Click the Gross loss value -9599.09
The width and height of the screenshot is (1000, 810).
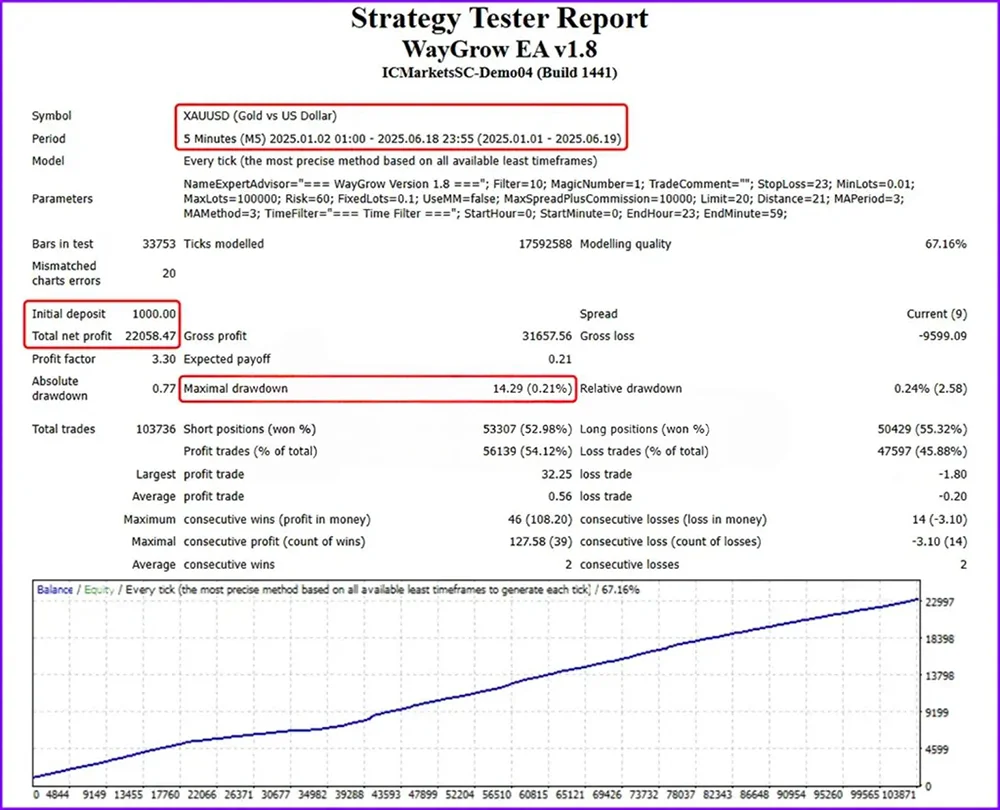[943, 335]
